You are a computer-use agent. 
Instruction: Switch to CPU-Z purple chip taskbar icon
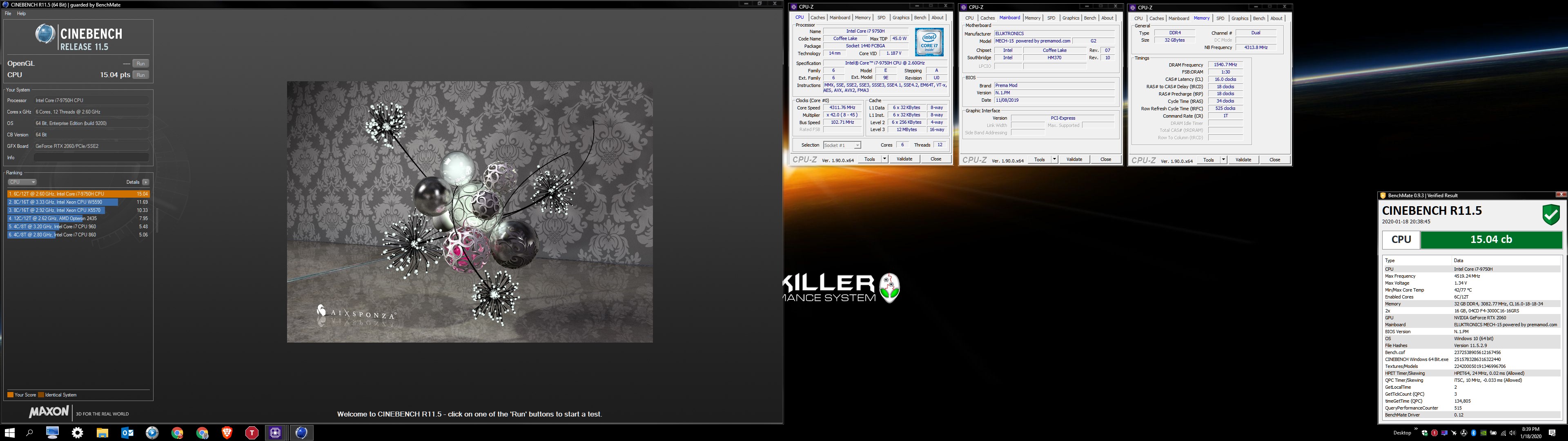coord(276,432)
